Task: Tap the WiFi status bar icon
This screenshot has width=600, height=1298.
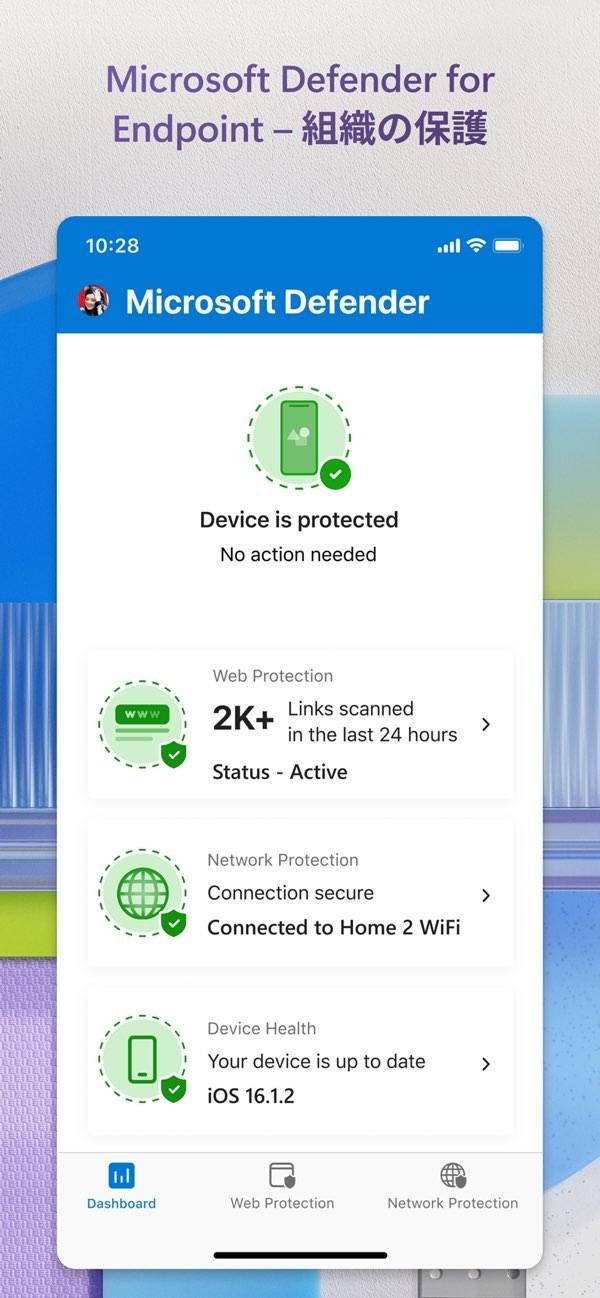Action: tap(476, 246)
